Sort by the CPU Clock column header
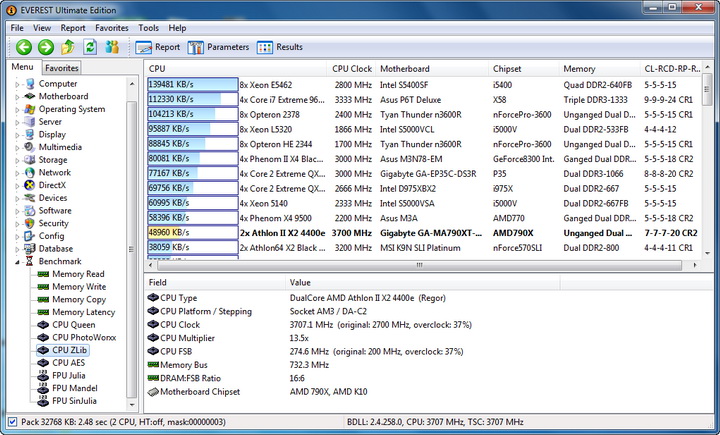The height and width of the screenshot is (435, 720). click(351, 68)
